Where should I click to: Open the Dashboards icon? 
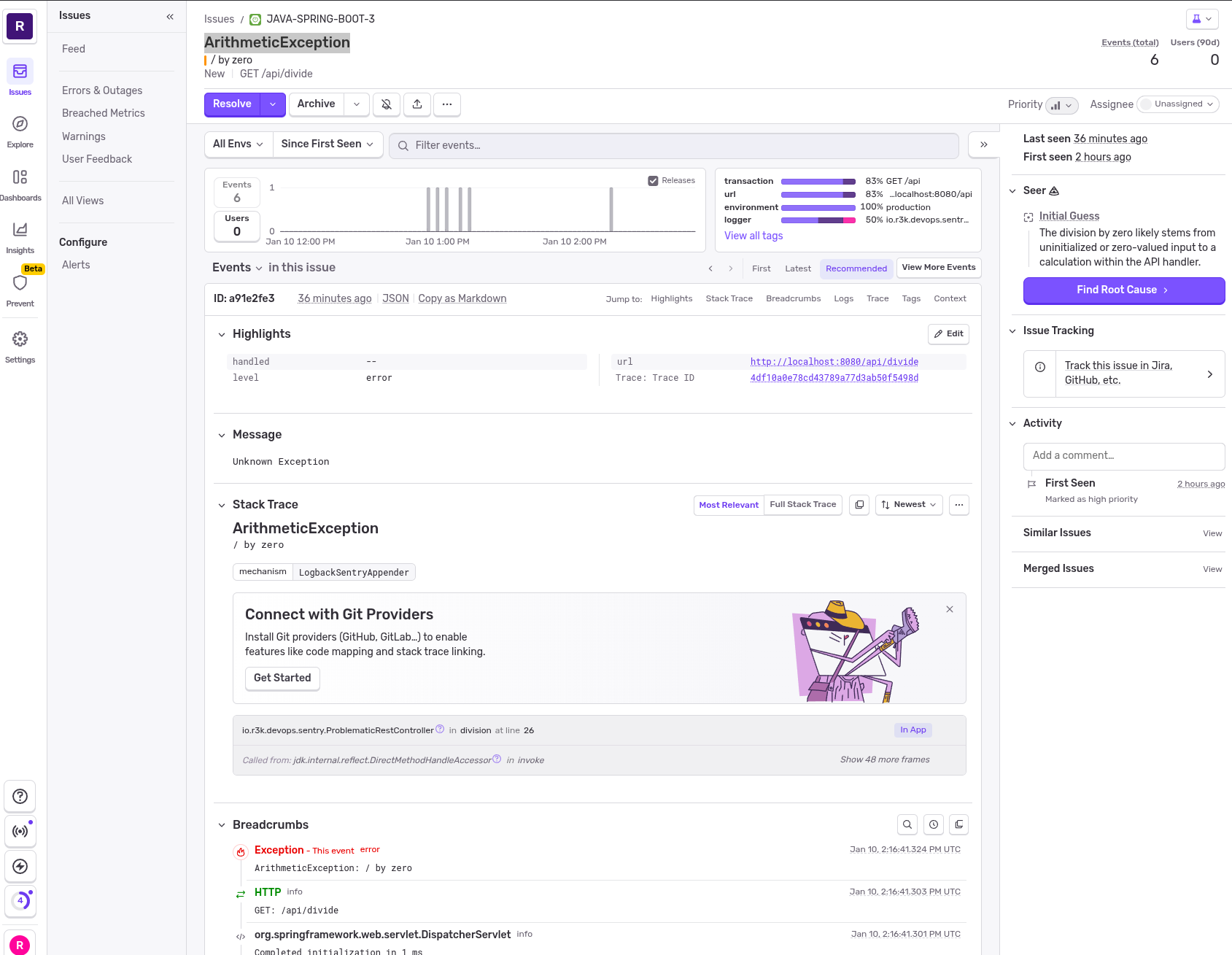click(20, 177)
